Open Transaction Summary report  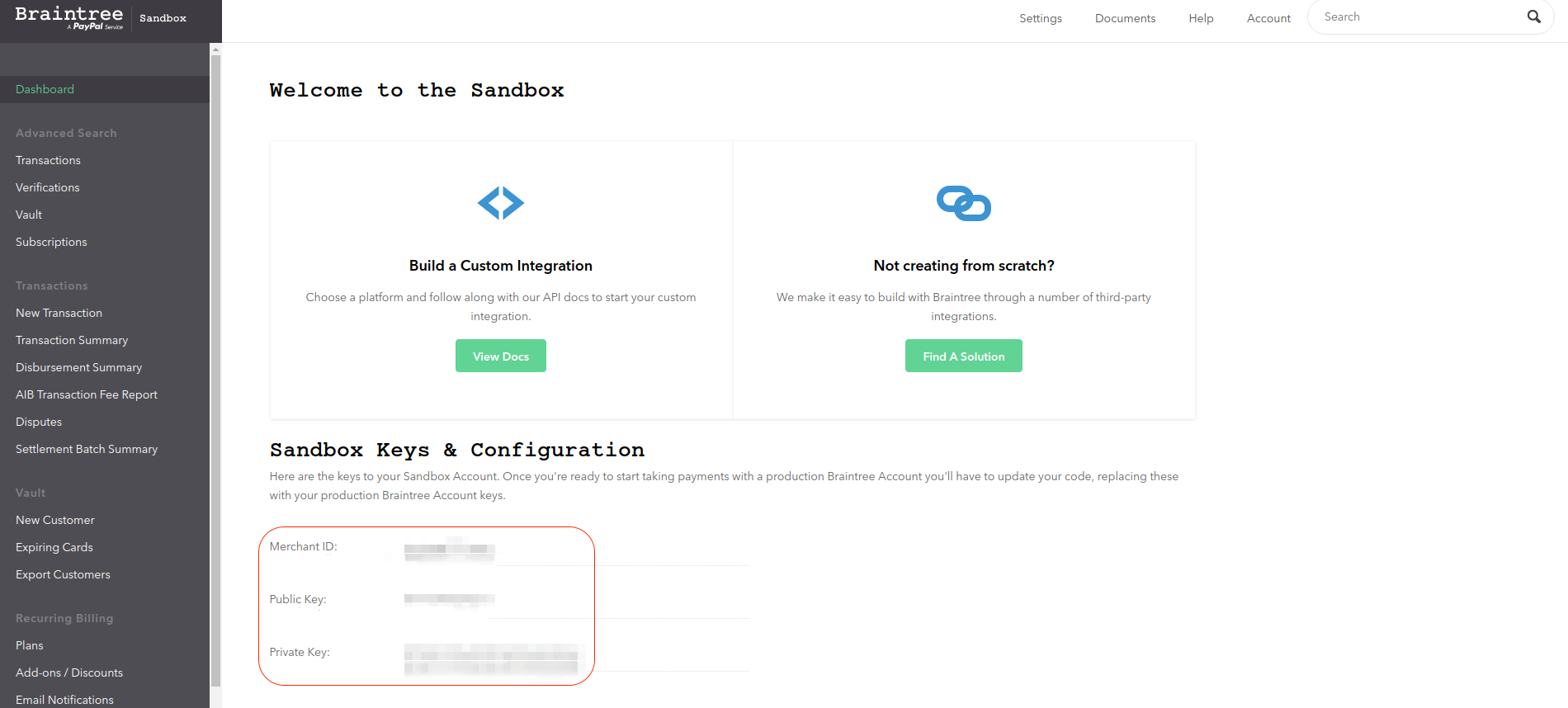[72, 340]
